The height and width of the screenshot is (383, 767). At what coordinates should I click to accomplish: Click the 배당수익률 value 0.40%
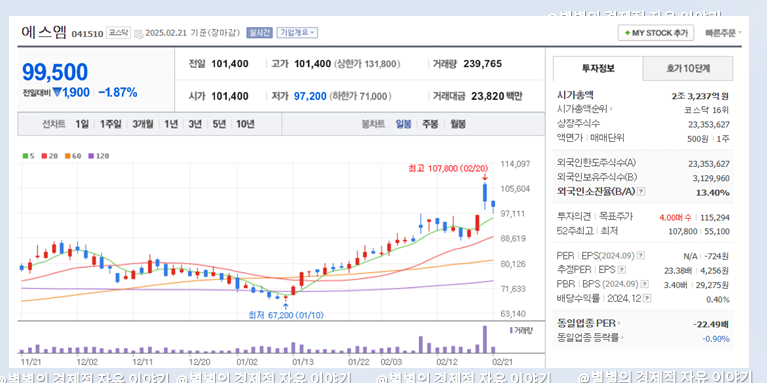[x=718, y=299]
